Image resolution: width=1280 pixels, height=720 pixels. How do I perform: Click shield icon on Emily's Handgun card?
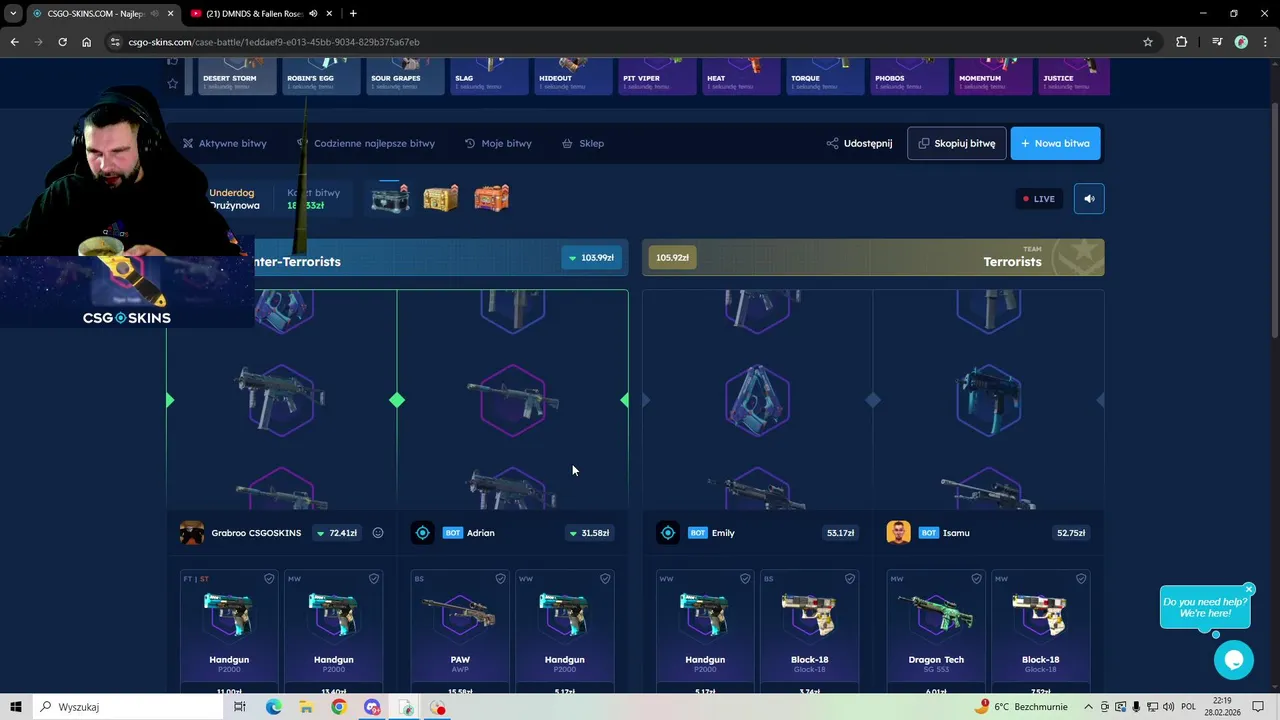coord(745,579)
